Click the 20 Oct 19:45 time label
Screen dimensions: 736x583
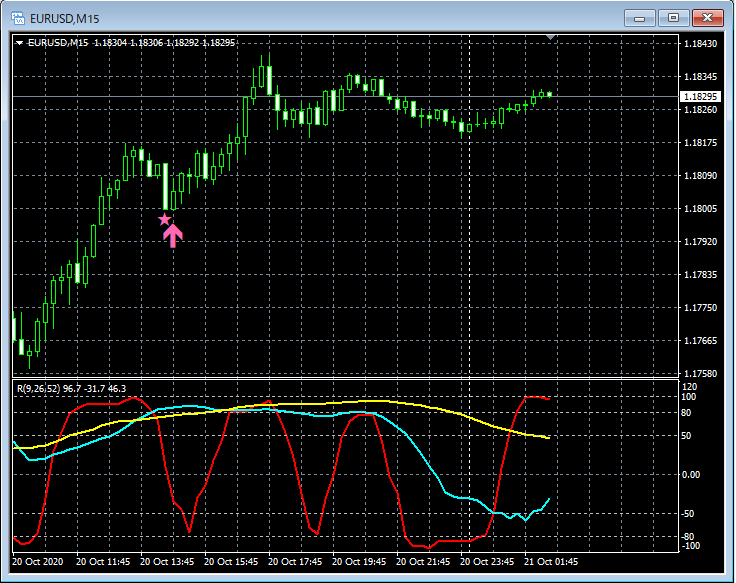[359, 562]
